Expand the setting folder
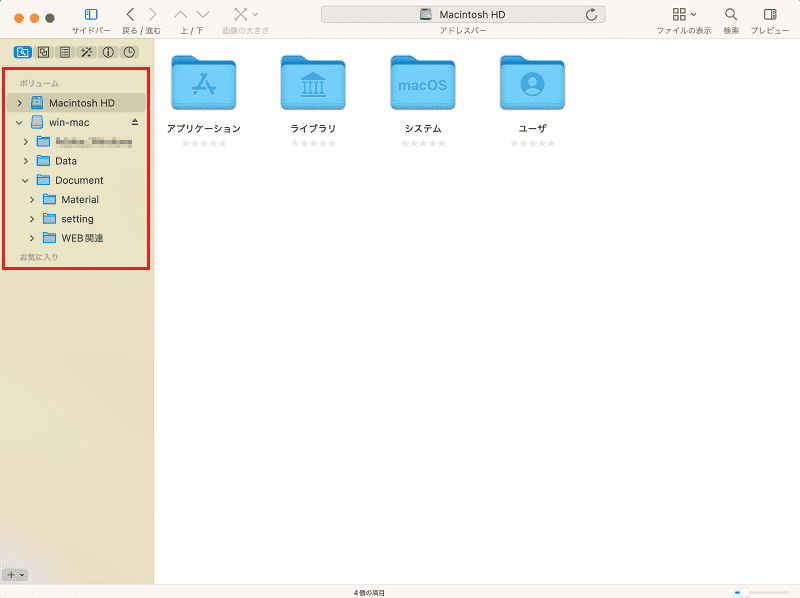 pos(32,219)
